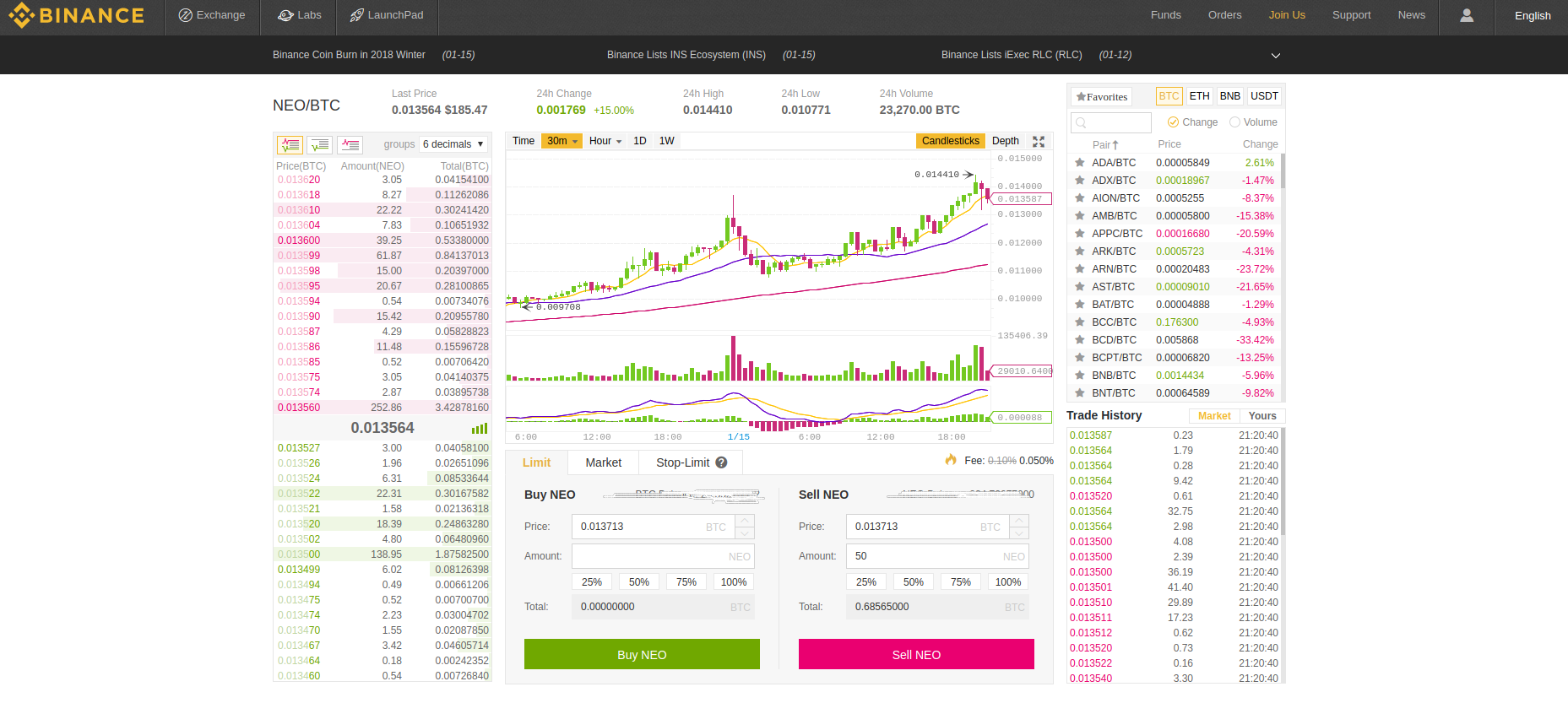This screenshot has width=1568, height=703.
Task: Switch chart to Candlesticks view
Action: [x=951, y=141]
